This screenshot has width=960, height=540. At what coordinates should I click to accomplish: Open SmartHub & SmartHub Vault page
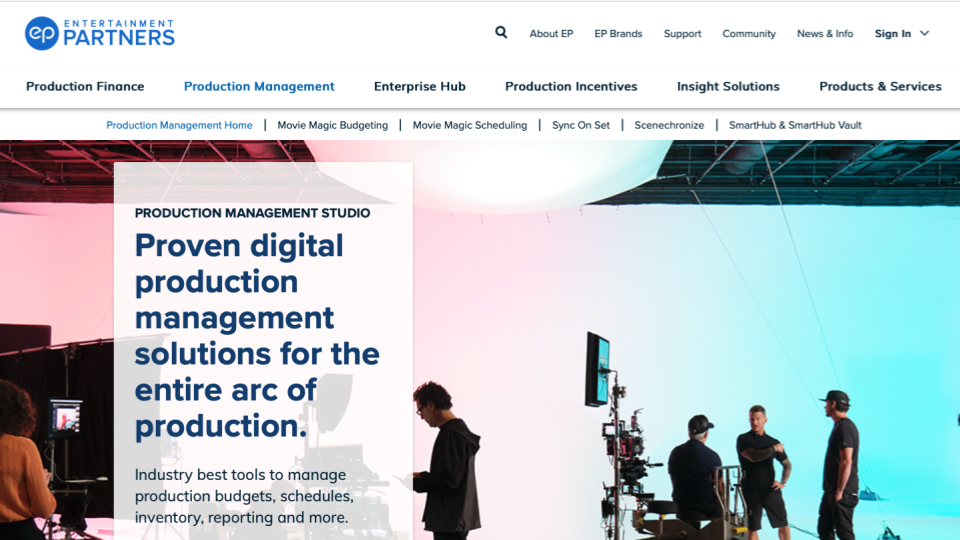point(795,125)
